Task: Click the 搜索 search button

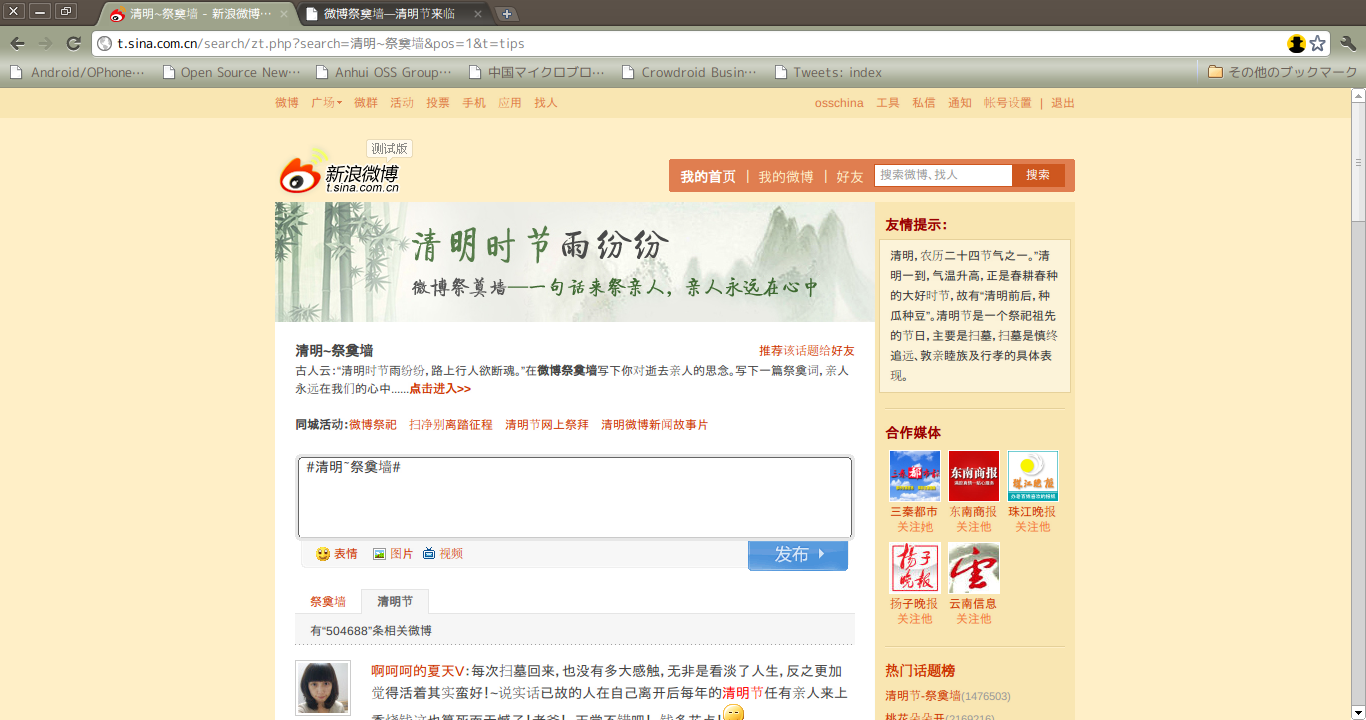Action: [1038, 175]
